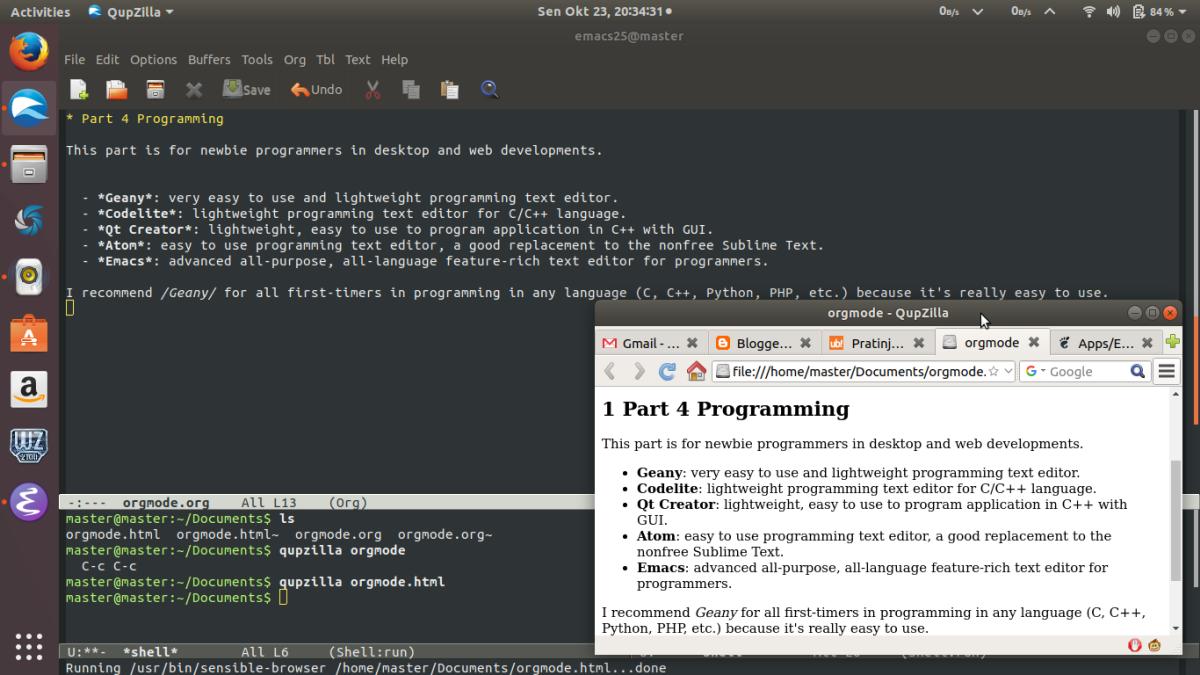Open a file with the Emacs folder icon

[116, 90]
